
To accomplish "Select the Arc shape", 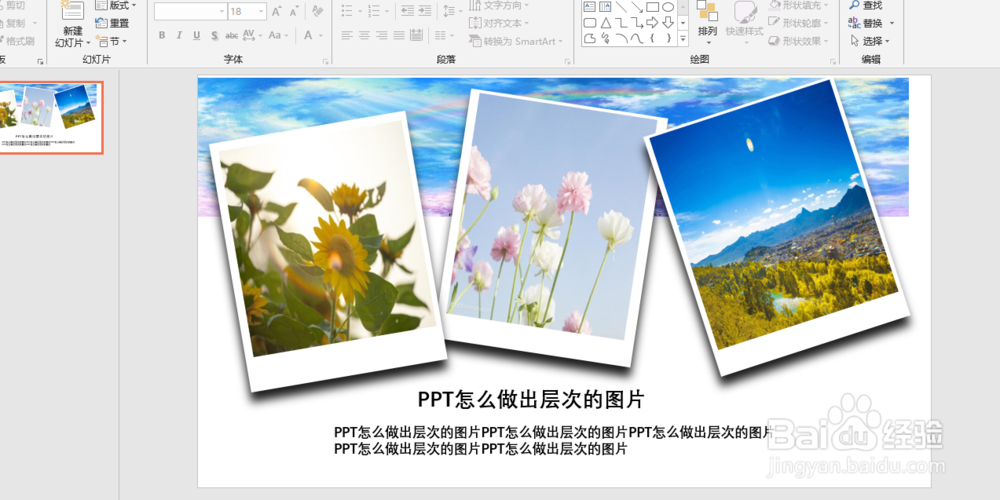I will [621, 38].
